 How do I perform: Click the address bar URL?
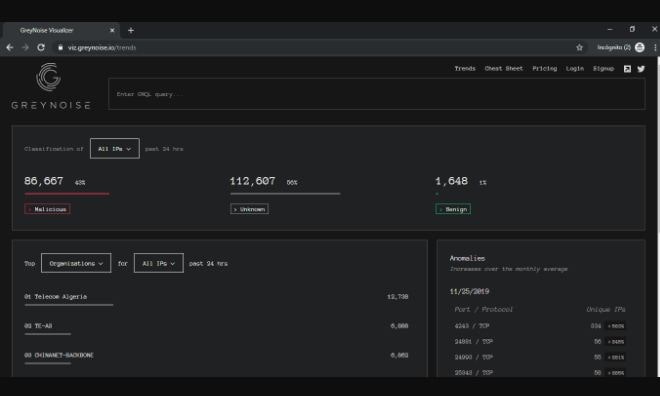click(102, 48)
